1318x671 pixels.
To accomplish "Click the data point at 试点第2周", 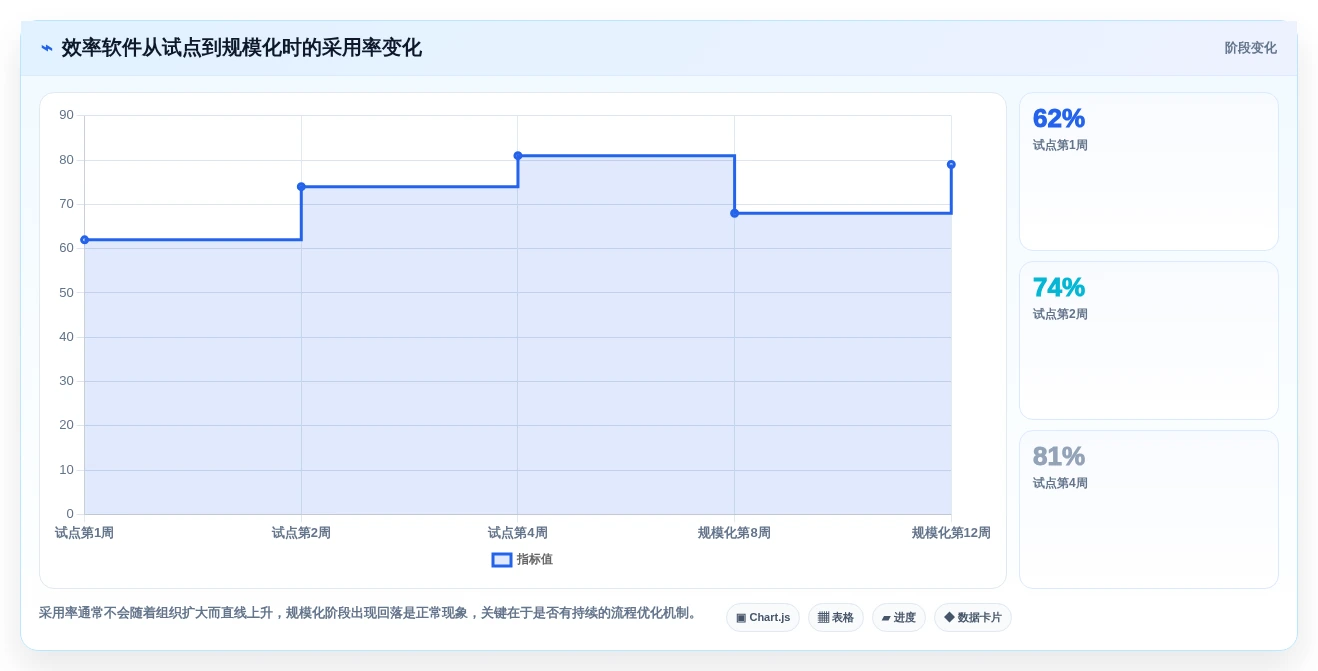I will point(301,187).
